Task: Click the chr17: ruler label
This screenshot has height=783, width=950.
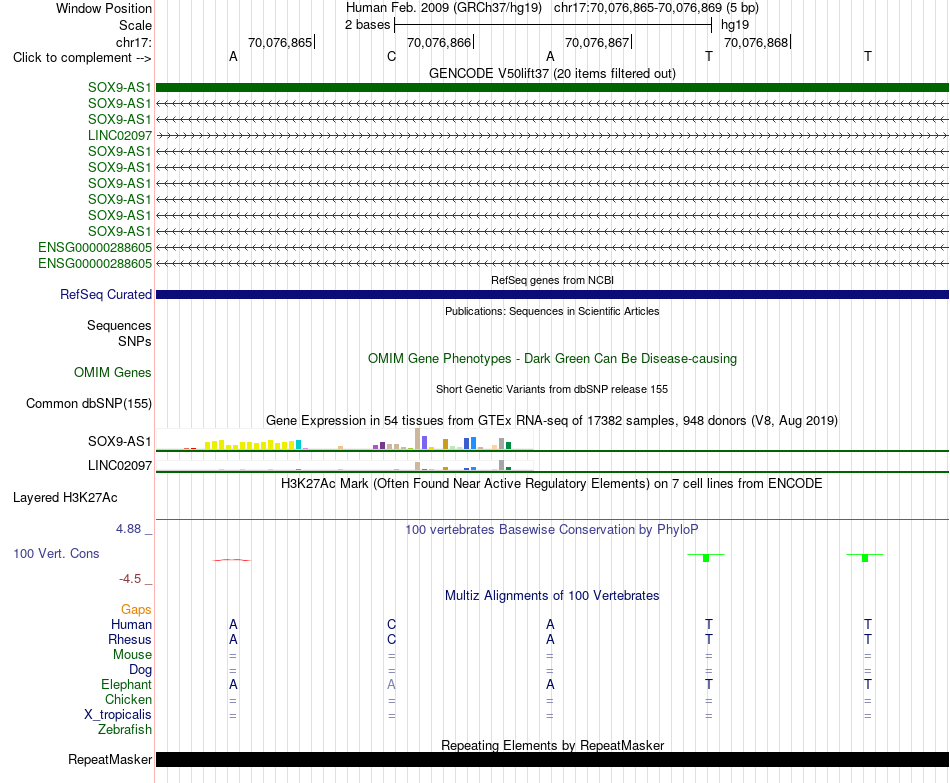Action: pos(134,42)
